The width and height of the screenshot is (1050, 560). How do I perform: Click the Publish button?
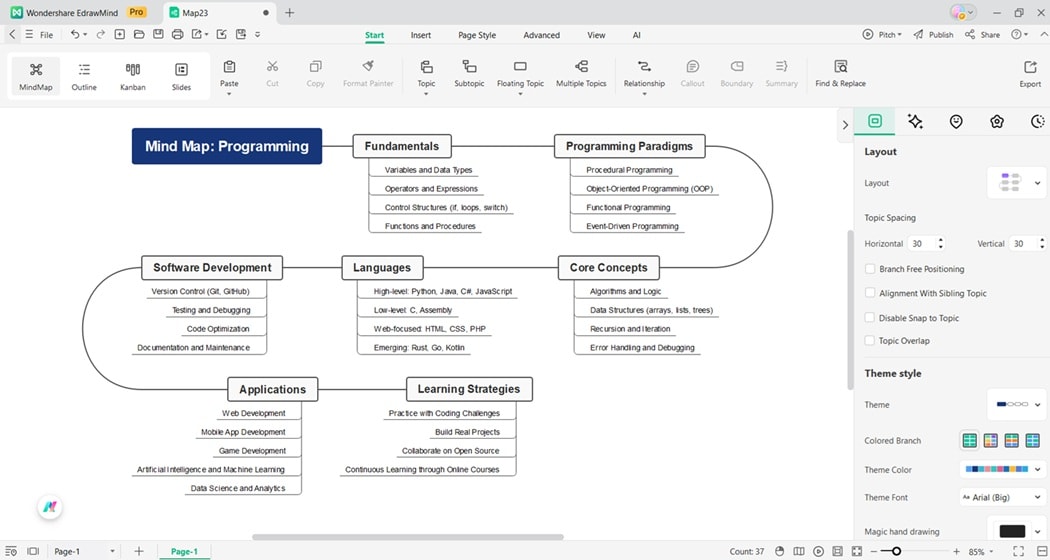(x=933, y=35)
